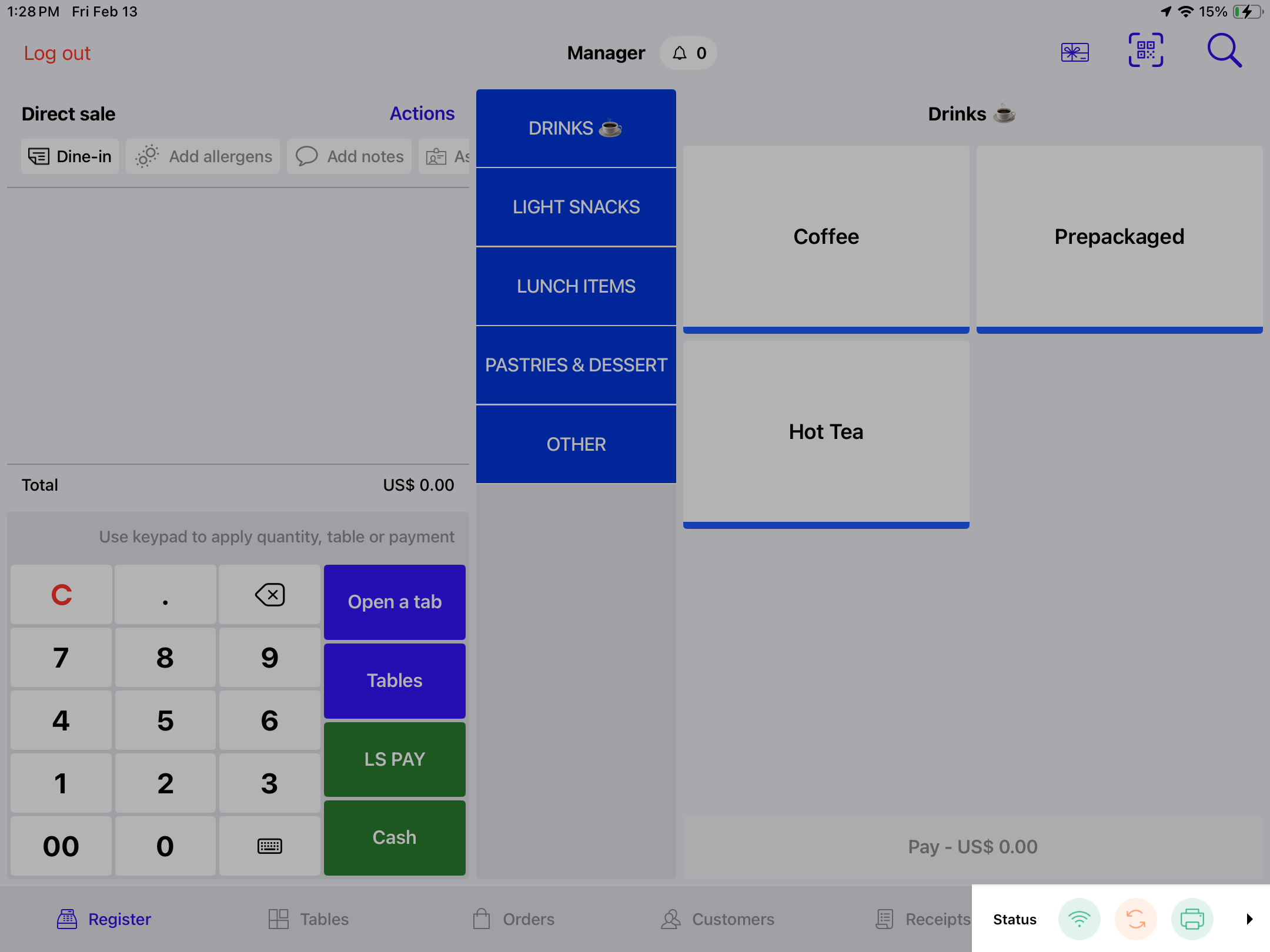Open the gift card icon
This screenshot has height=952, width=1270.
[1074, 52]
